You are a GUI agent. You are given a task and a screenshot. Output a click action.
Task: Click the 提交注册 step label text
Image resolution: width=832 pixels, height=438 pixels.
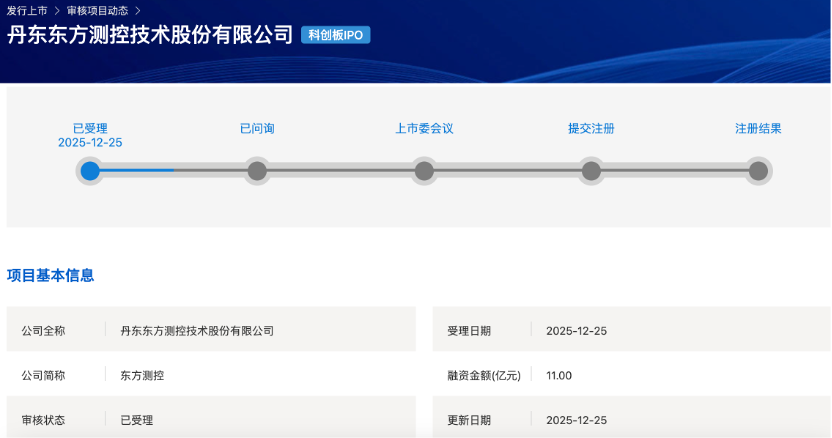pyautogui.click(x=591, y=129)
